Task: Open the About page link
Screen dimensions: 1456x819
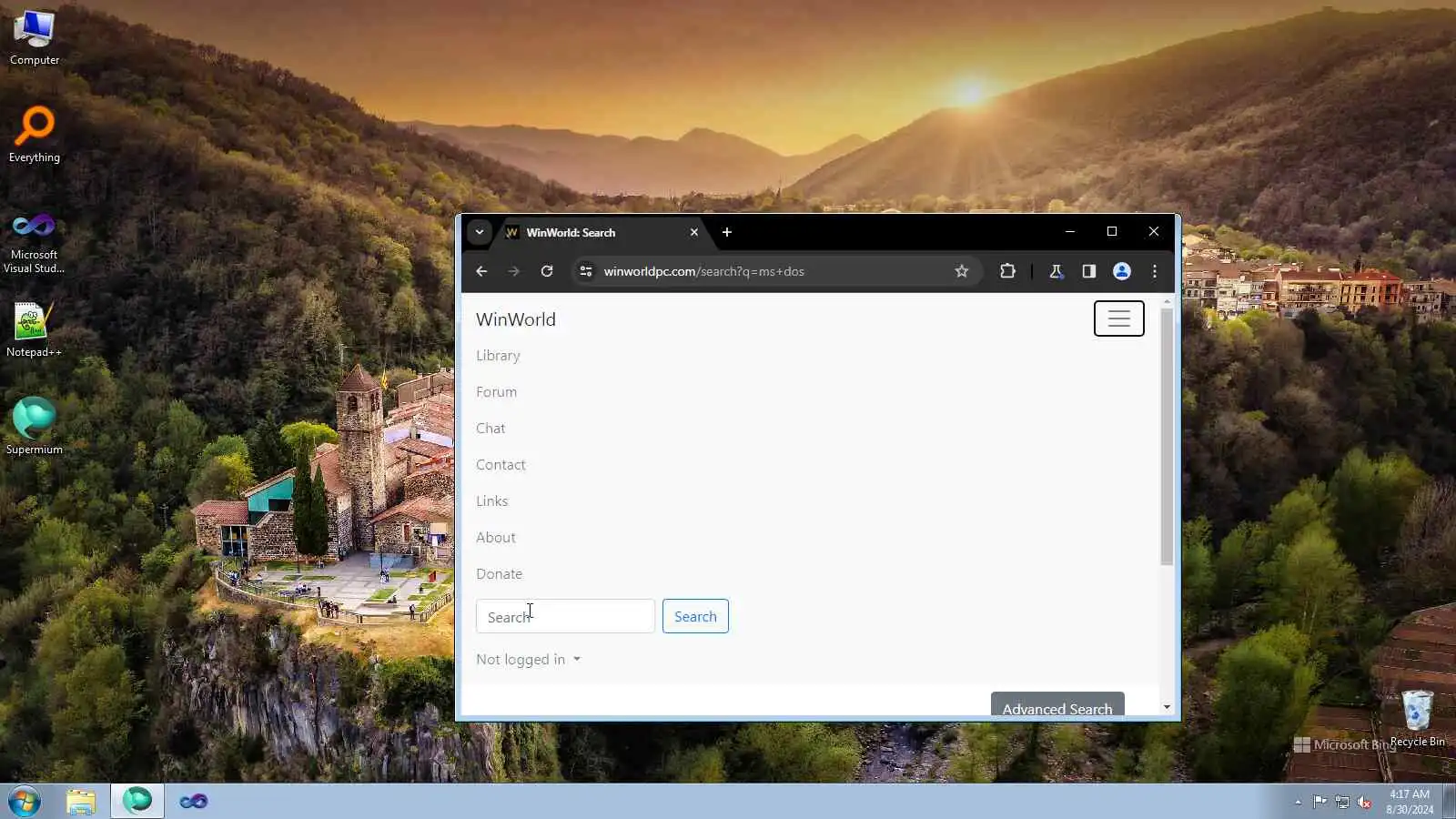Action: (496, 538)
